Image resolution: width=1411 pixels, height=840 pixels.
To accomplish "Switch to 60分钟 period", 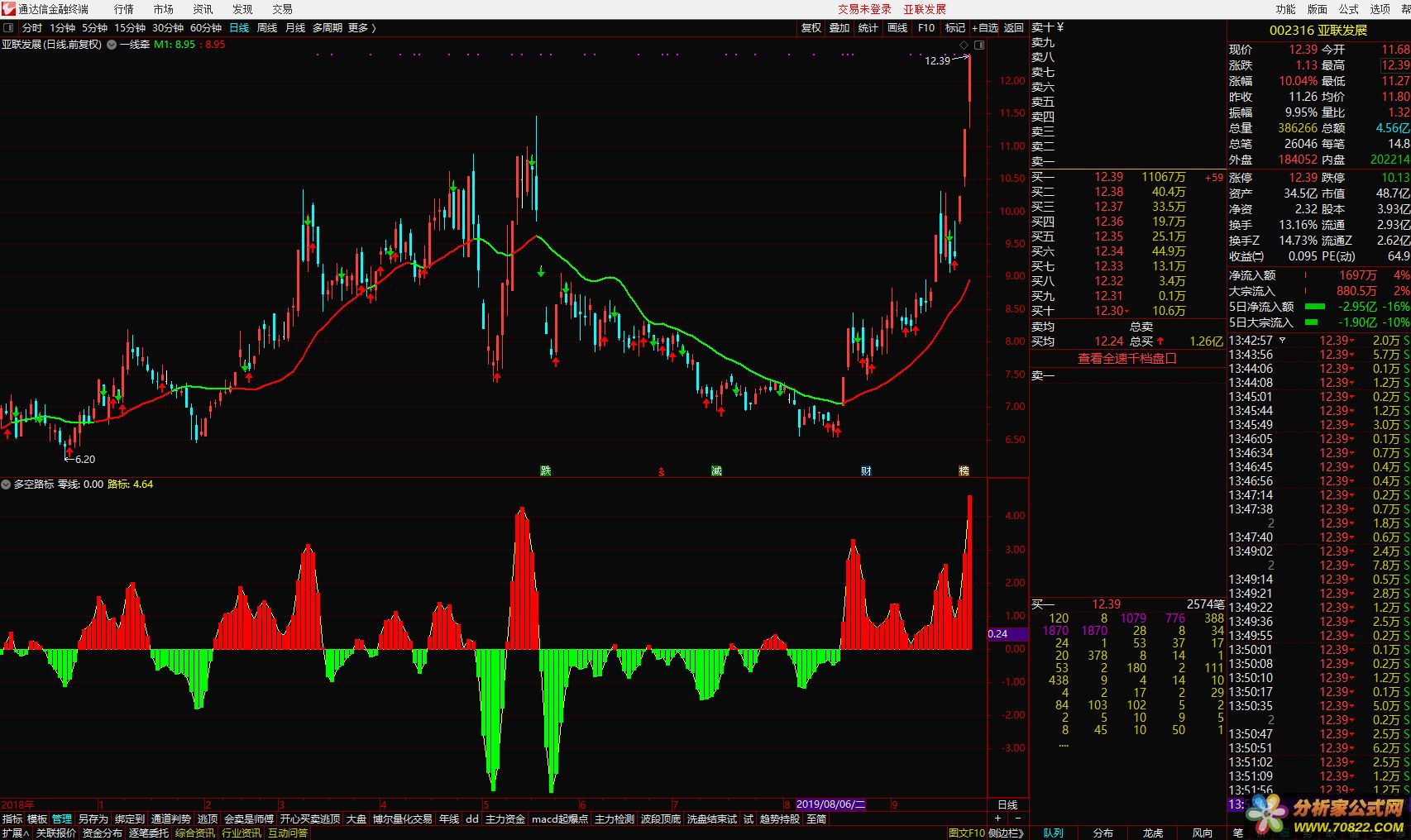I will point(206,28).
